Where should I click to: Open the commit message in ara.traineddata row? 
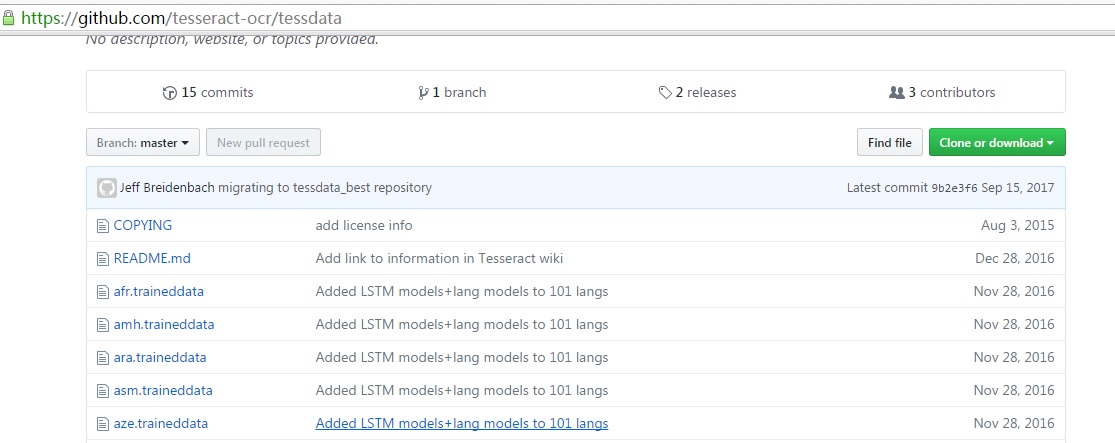[x=462, y=358]
